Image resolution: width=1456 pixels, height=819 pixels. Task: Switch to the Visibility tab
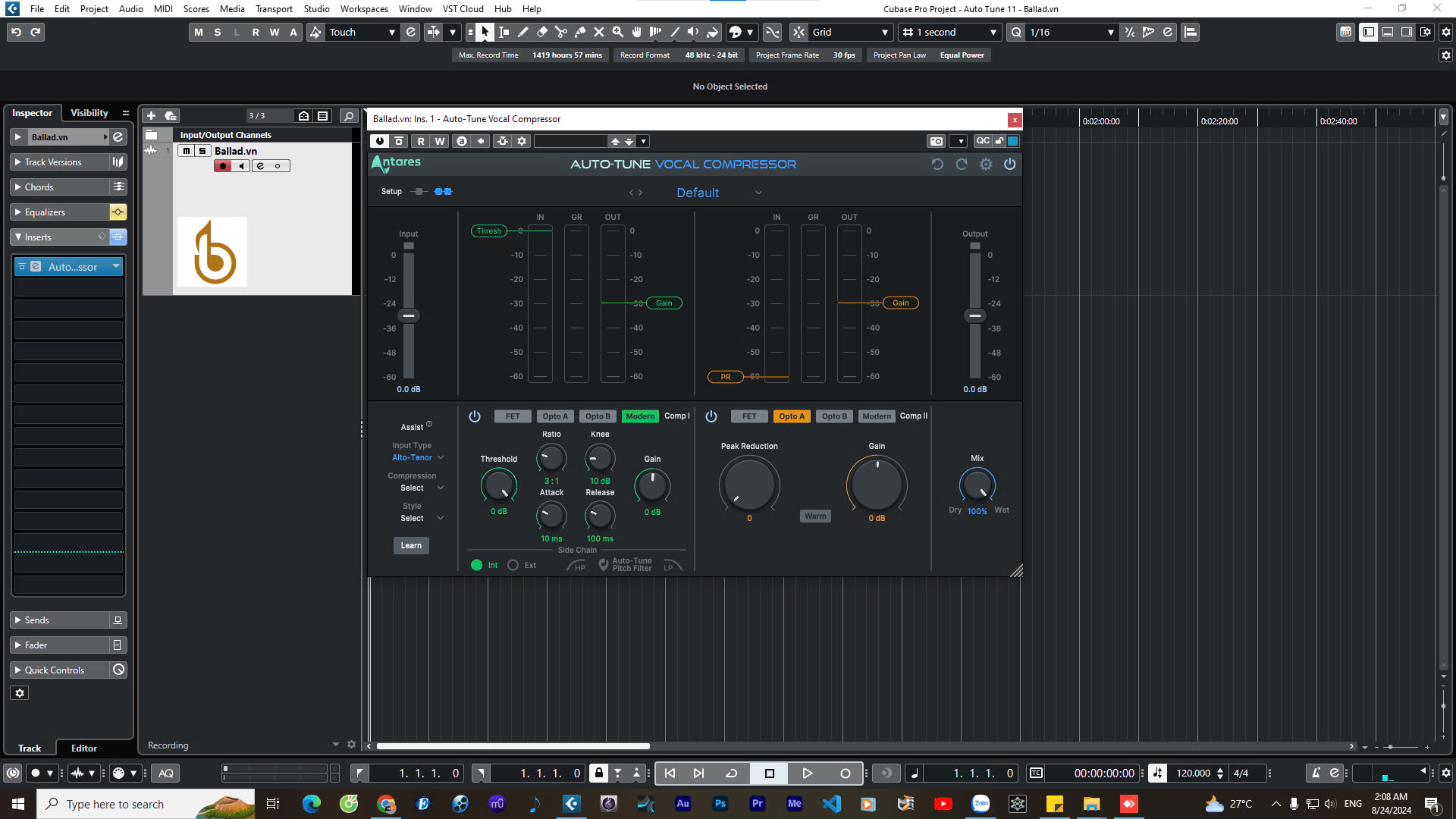click(89, 113)
